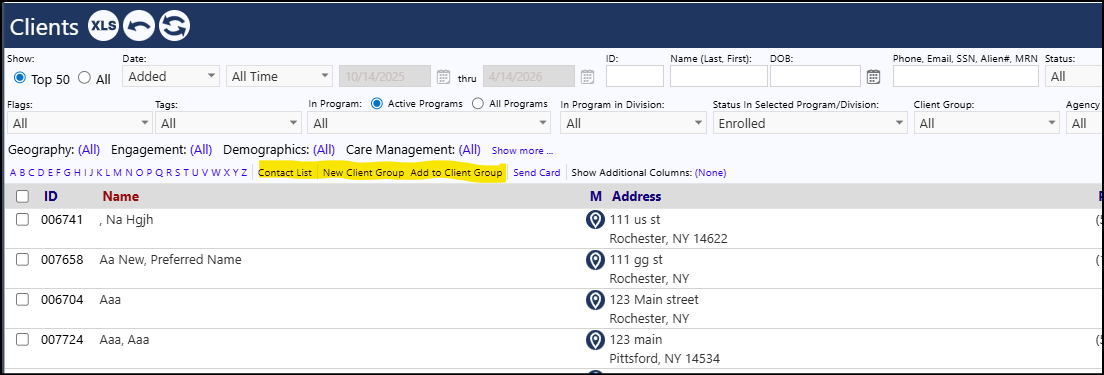This screenshot has height=375, width=1104.
Task: Click the Engagement (All) filter link
Action: click(x=201, y=150)
